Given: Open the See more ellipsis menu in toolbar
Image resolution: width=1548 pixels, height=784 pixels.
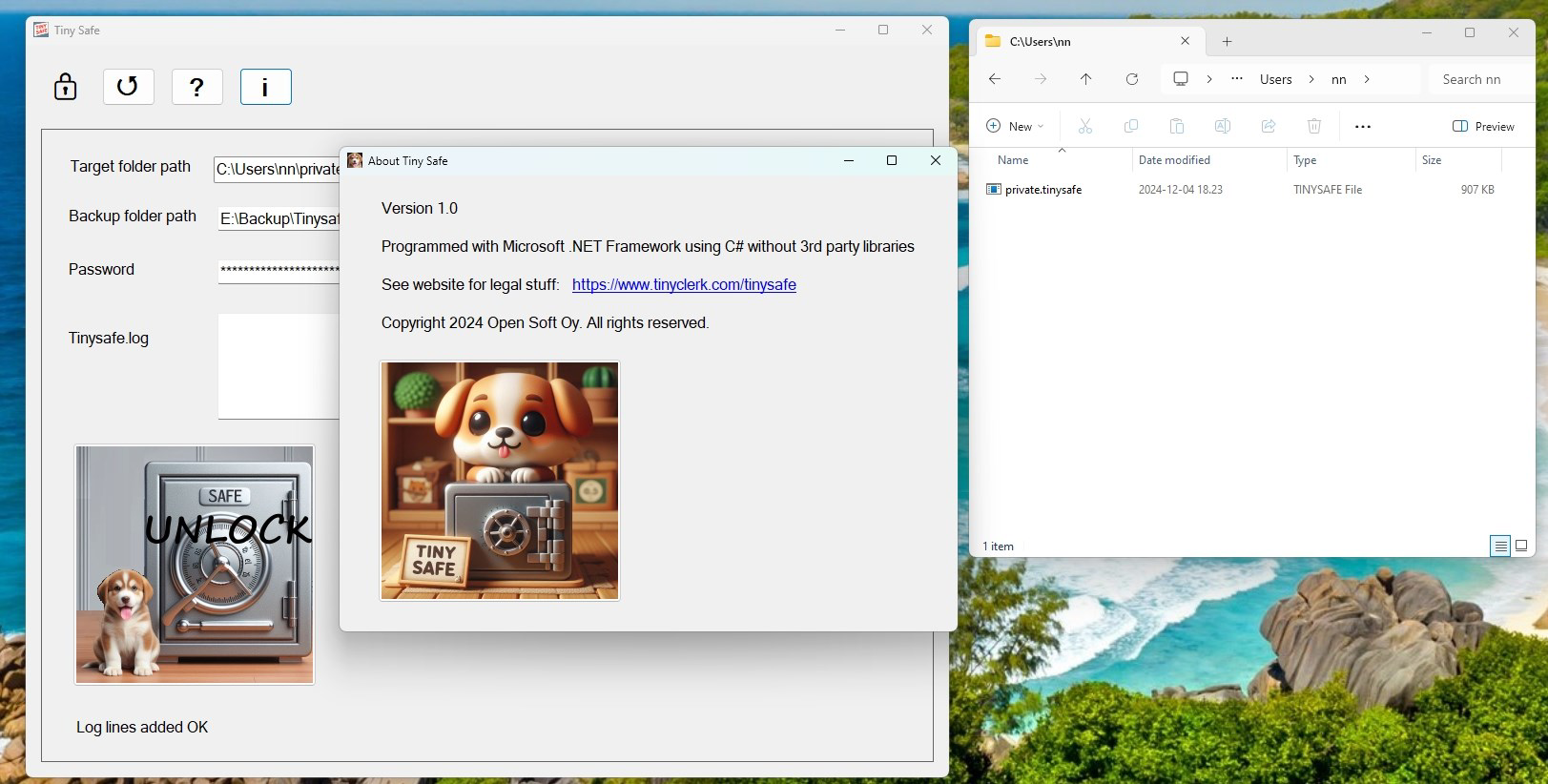Looking at the screenshot, I should [x=1363, y=126].
